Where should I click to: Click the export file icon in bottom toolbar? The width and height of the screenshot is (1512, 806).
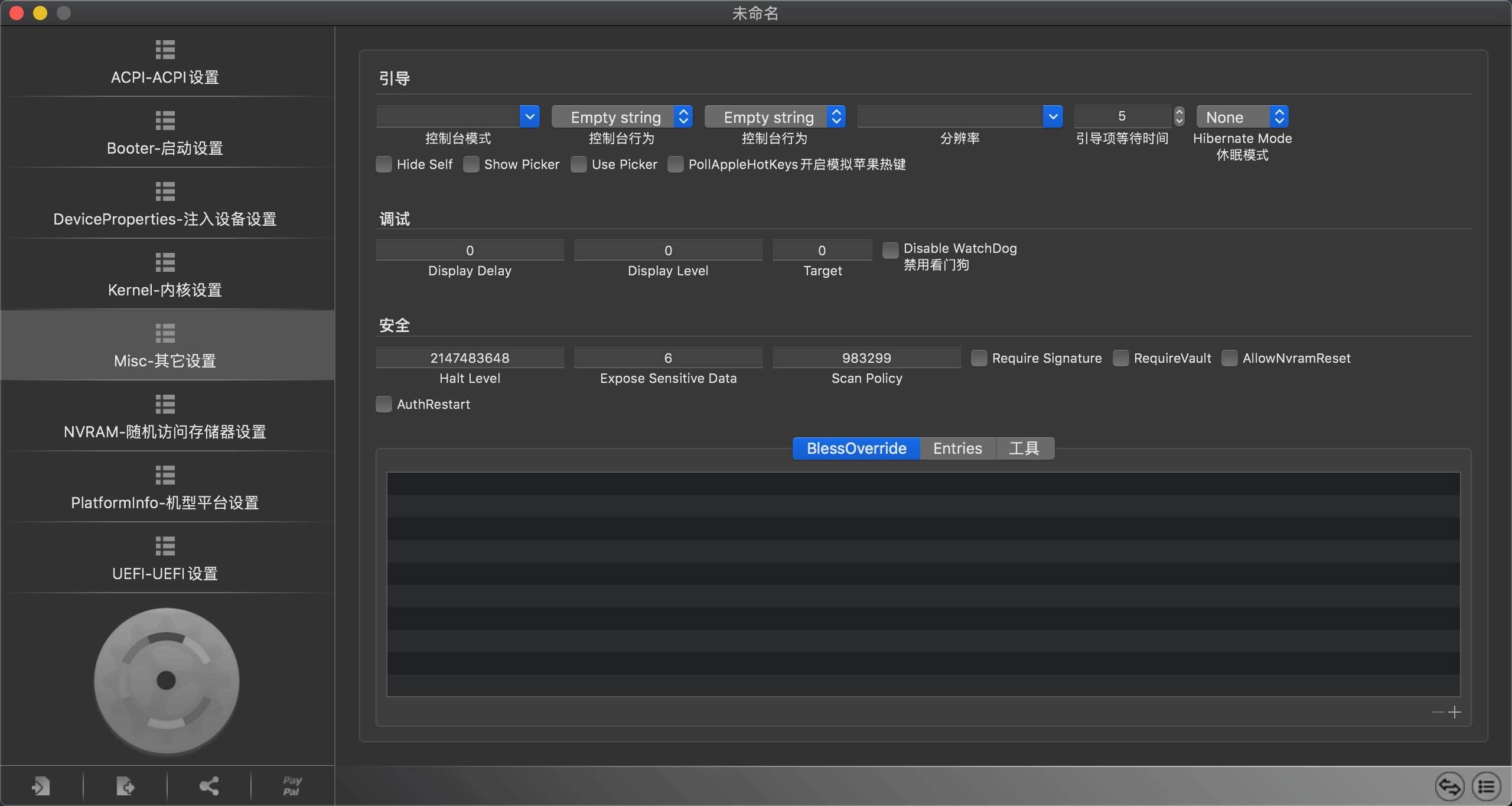tap(125, 786)
